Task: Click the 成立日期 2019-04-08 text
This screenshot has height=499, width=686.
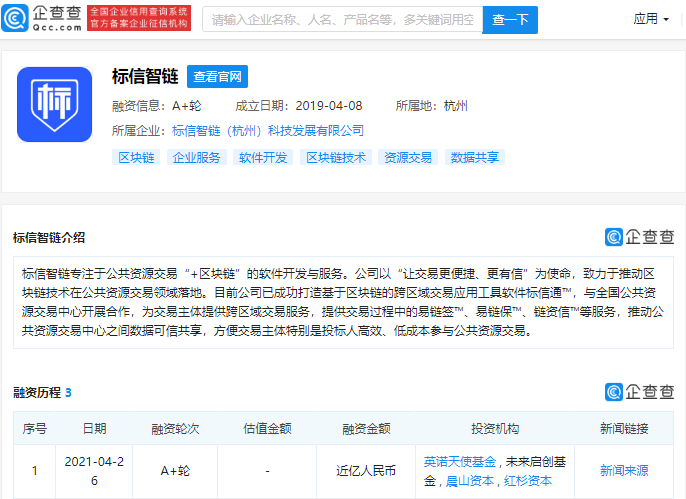Action: pyautogui.click(x=299, y=106)
